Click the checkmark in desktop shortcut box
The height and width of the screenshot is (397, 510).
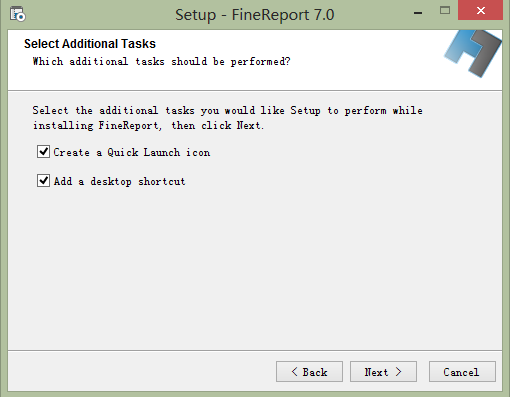click(43, 180)
